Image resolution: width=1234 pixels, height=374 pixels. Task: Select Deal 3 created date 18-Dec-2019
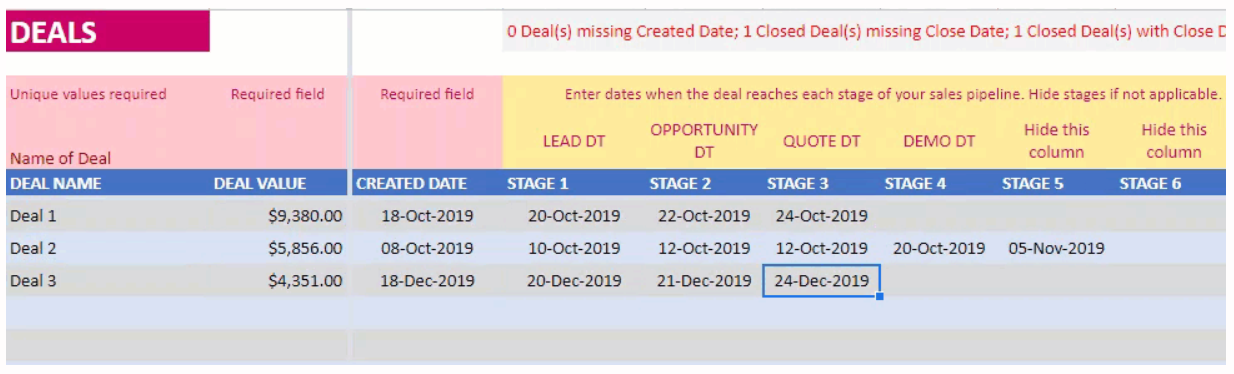tap(427, 281)
